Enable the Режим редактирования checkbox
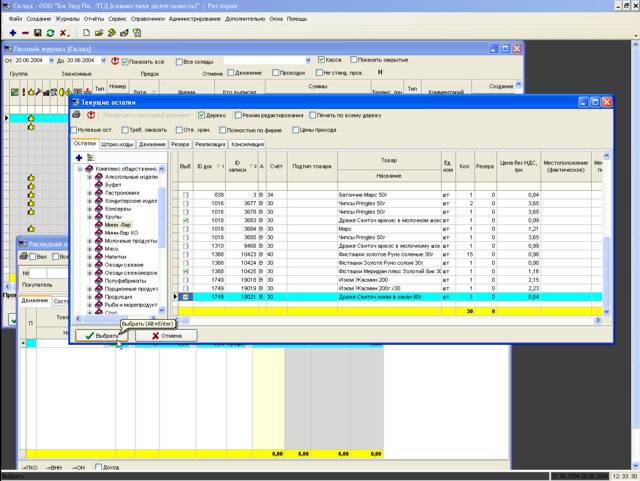This screenshot has width=640, height=481. [x=238, y=115]
